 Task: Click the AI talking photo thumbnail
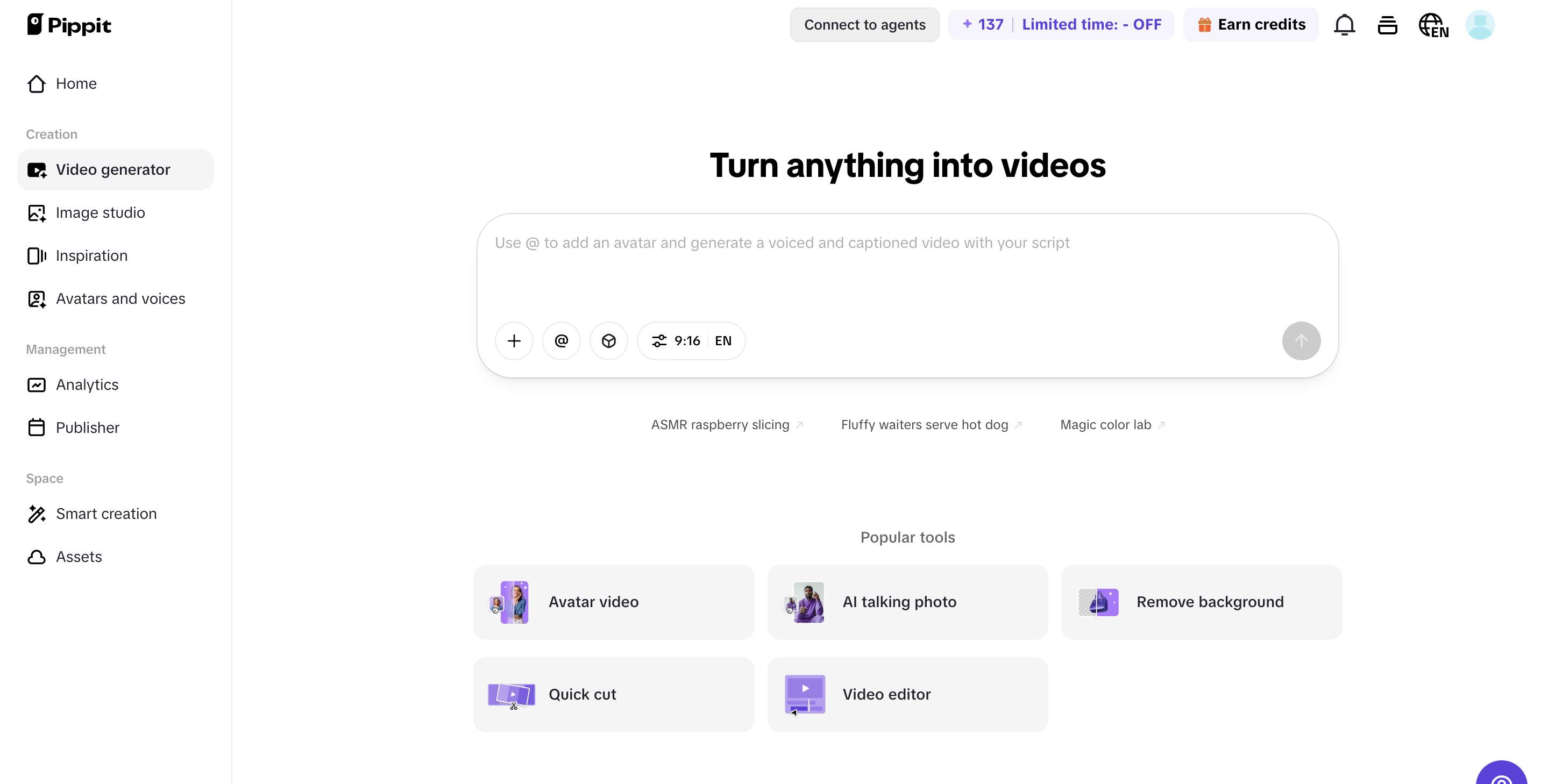tap(804, 602)
